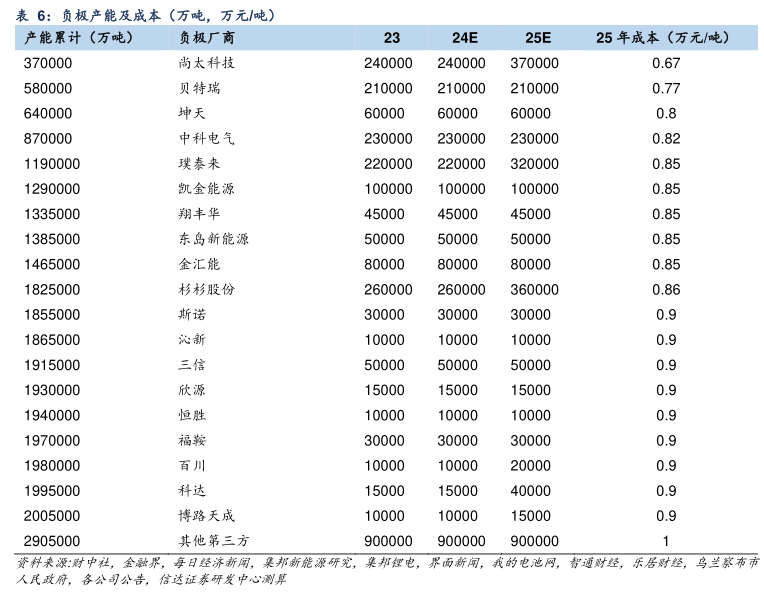Click source line 人民政府，各公司公告
Viewport: 764px width, 596px height.
point(151,579)
